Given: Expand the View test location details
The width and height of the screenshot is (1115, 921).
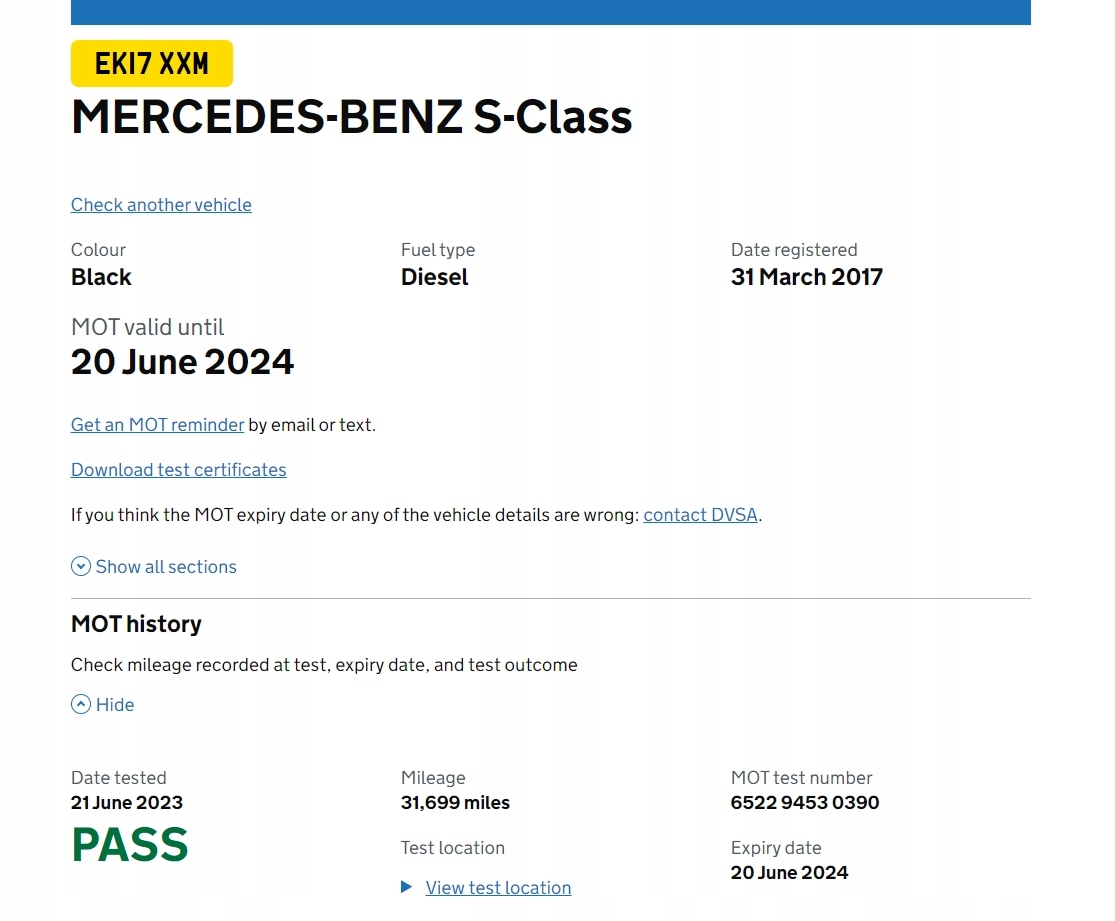Looking at the screenshot, I should tap(498, 888).
